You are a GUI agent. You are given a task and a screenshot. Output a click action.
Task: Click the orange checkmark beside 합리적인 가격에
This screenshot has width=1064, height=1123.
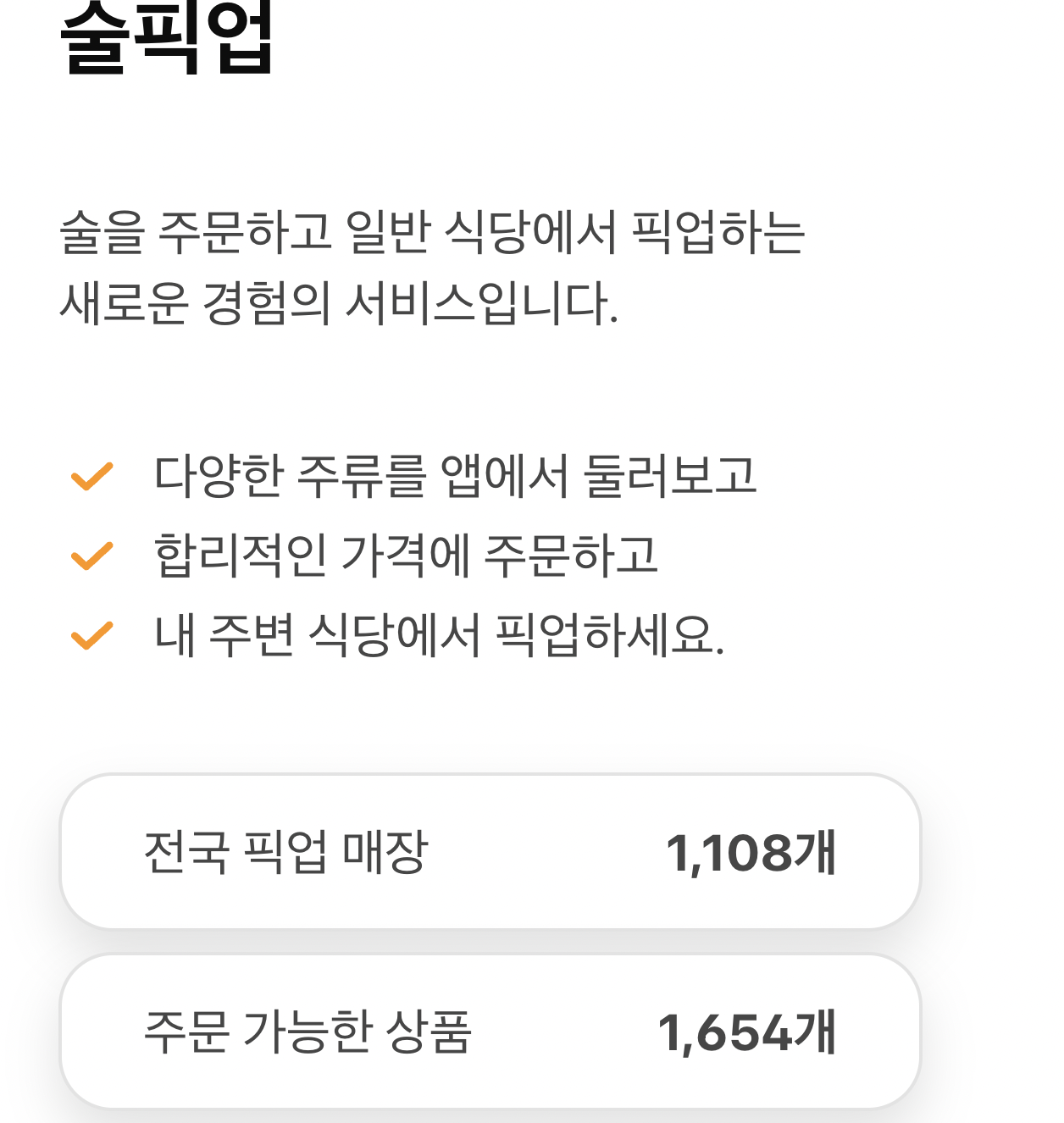click(x=91, y=556)
